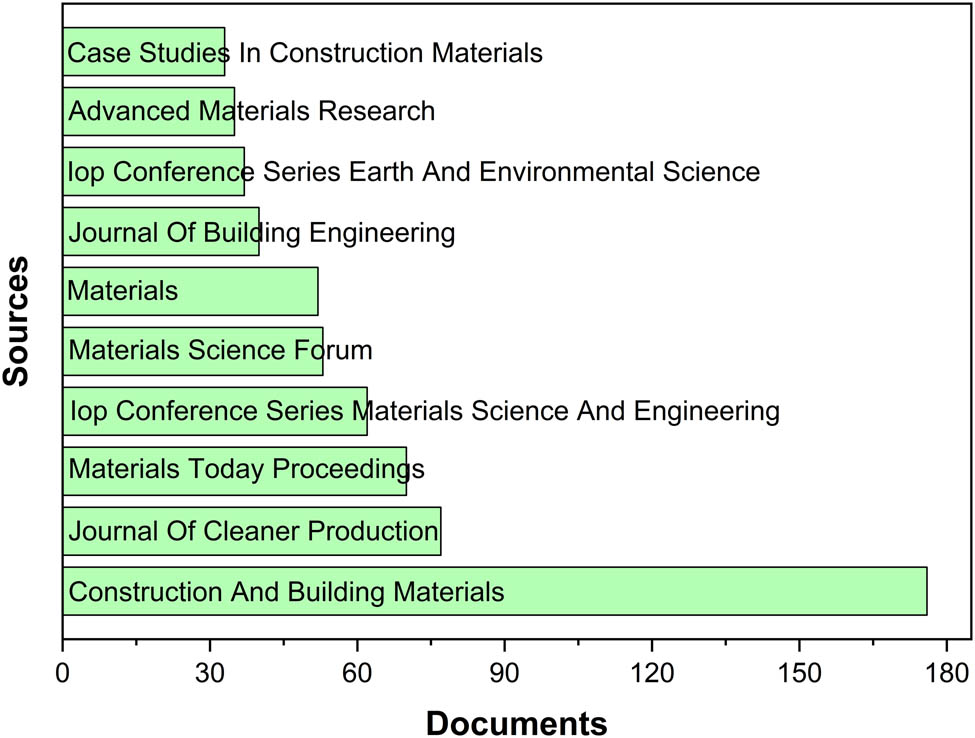Click the 120 tick label

click(x=652, y=674)
